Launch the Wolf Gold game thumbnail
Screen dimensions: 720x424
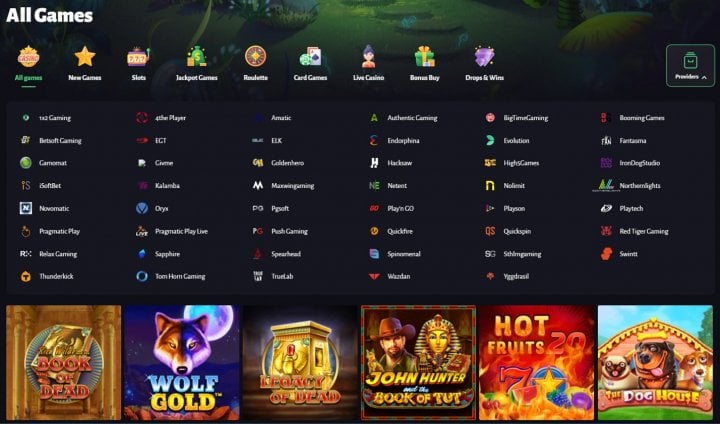coord(182,362)
